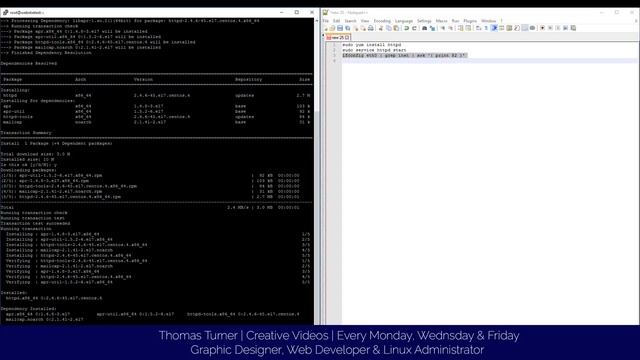
Task: Open the Encoding menu
Action: pyautogui.click(x=382, y=21)
